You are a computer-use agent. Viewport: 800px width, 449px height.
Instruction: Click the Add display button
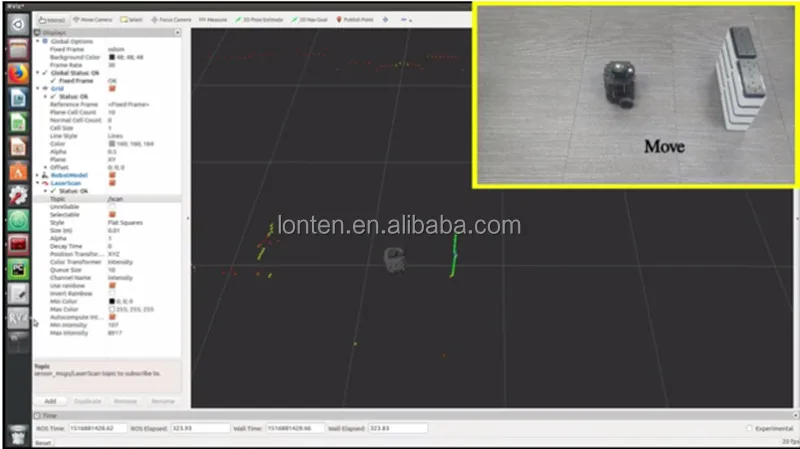[x=50, y=402]
